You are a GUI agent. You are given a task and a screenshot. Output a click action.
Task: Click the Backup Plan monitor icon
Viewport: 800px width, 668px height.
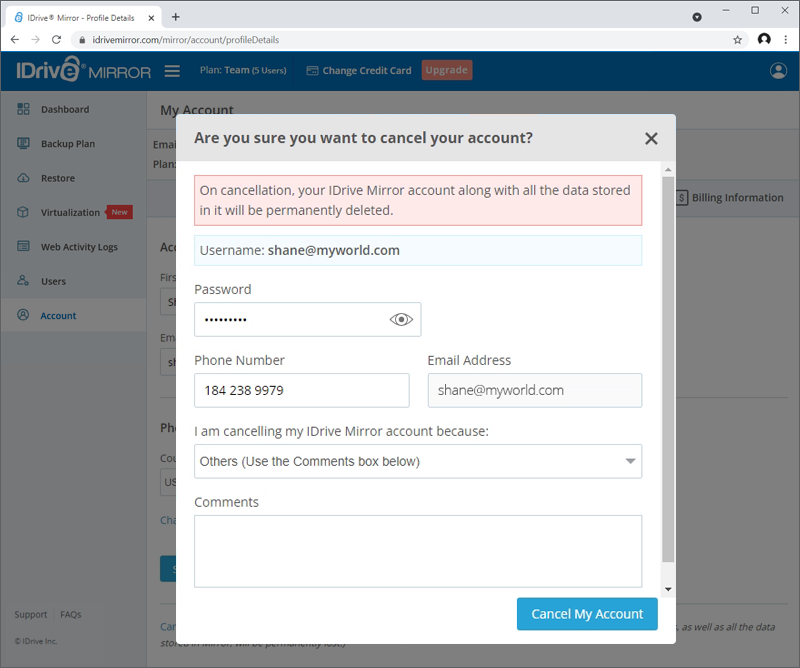tap(23, 143)
